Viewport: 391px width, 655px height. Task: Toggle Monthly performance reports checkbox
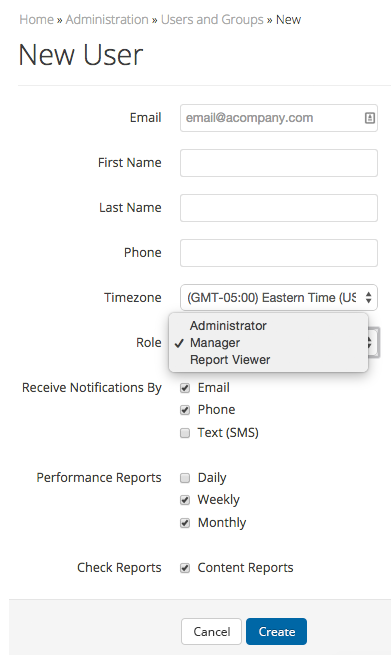coord(185,523)
